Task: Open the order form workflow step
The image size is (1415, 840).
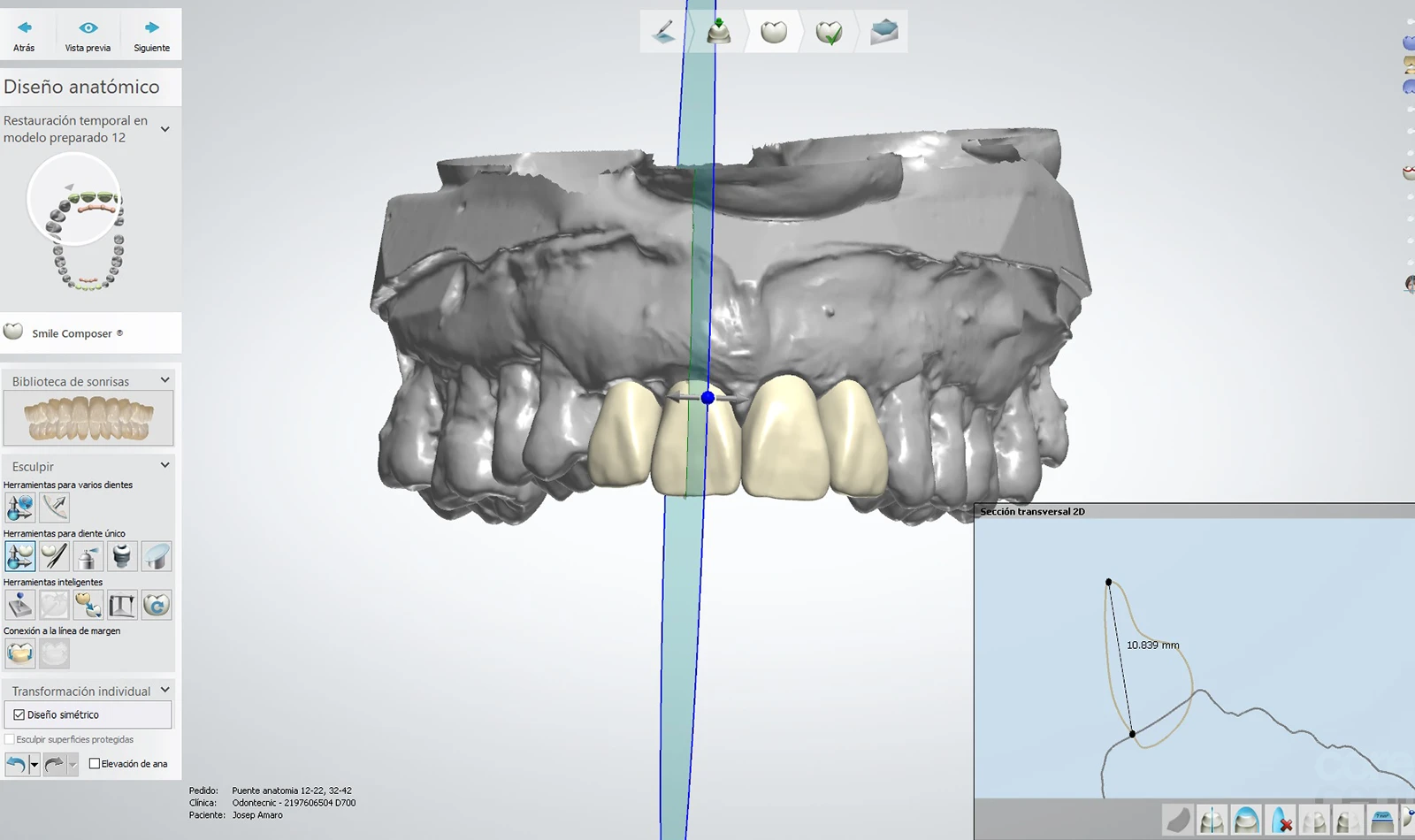Action: [663, 33]
